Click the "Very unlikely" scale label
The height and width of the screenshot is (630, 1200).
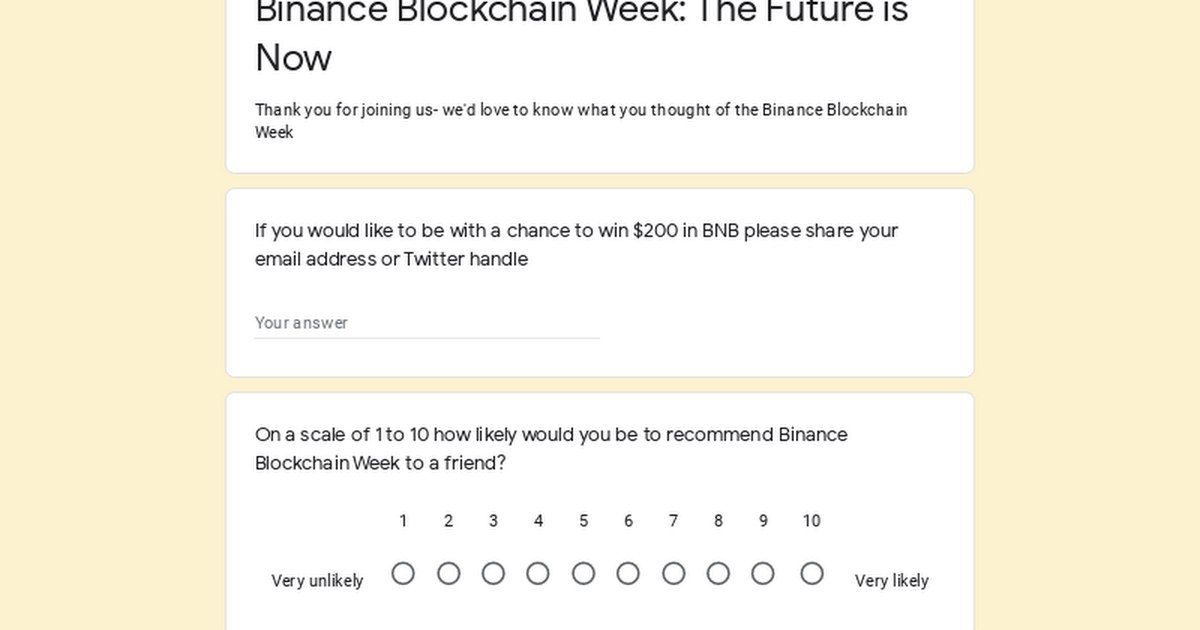[317, 581]
